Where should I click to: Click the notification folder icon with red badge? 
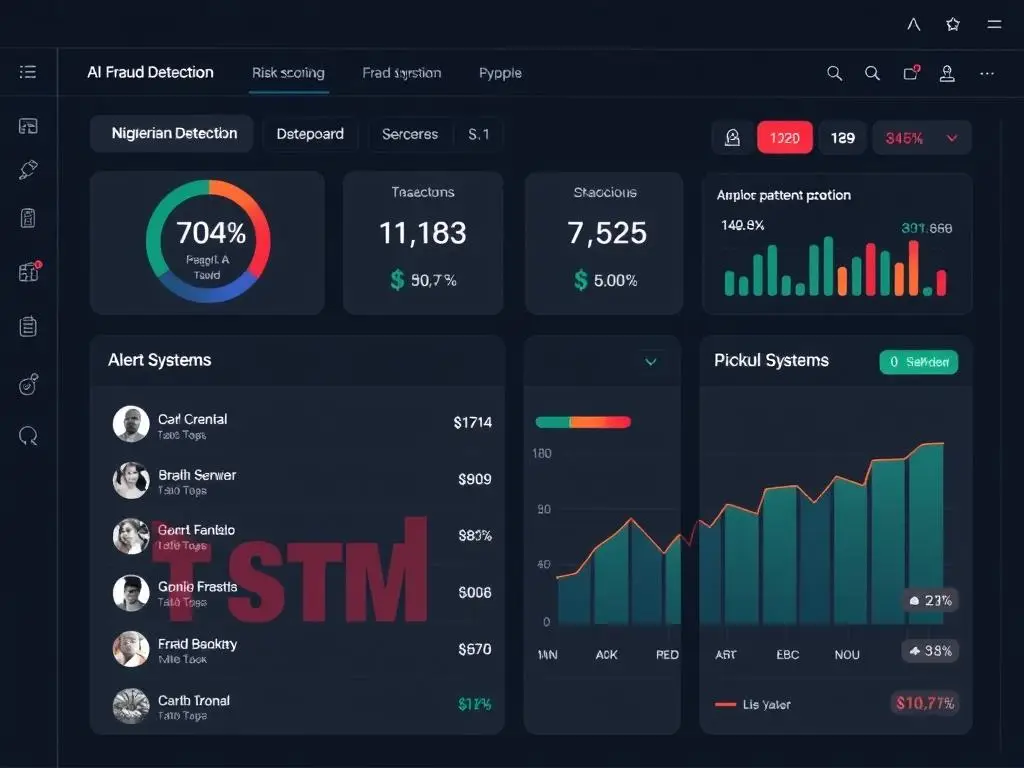pos(910,73)
